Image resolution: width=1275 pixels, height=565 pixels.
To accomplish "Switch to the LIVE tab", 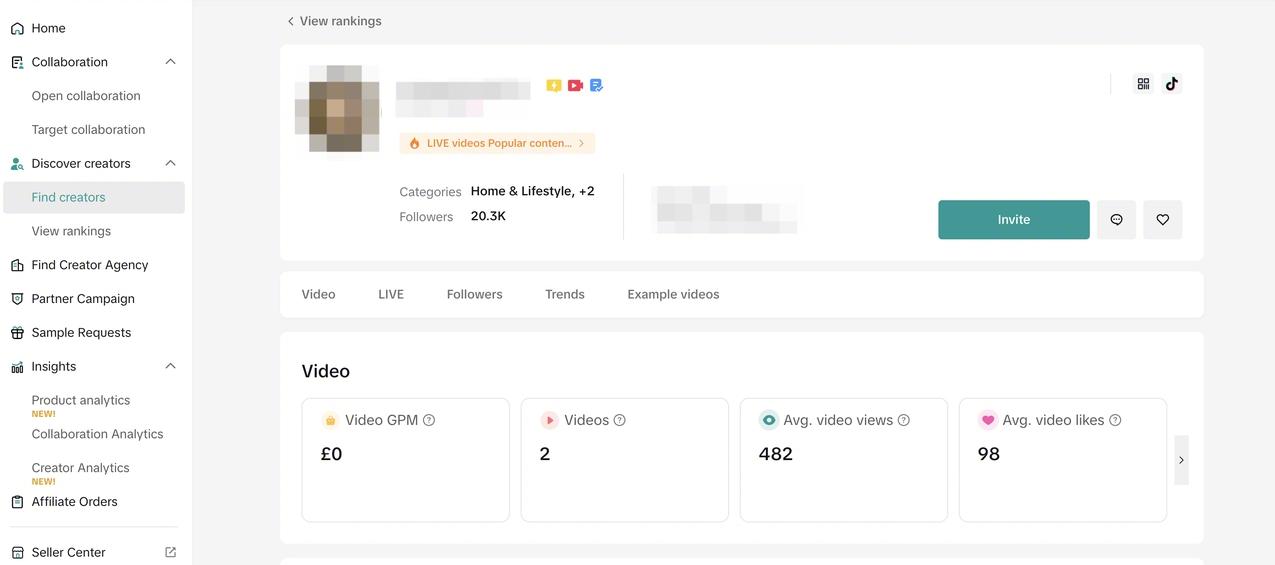I will click(x=391, y=294).
